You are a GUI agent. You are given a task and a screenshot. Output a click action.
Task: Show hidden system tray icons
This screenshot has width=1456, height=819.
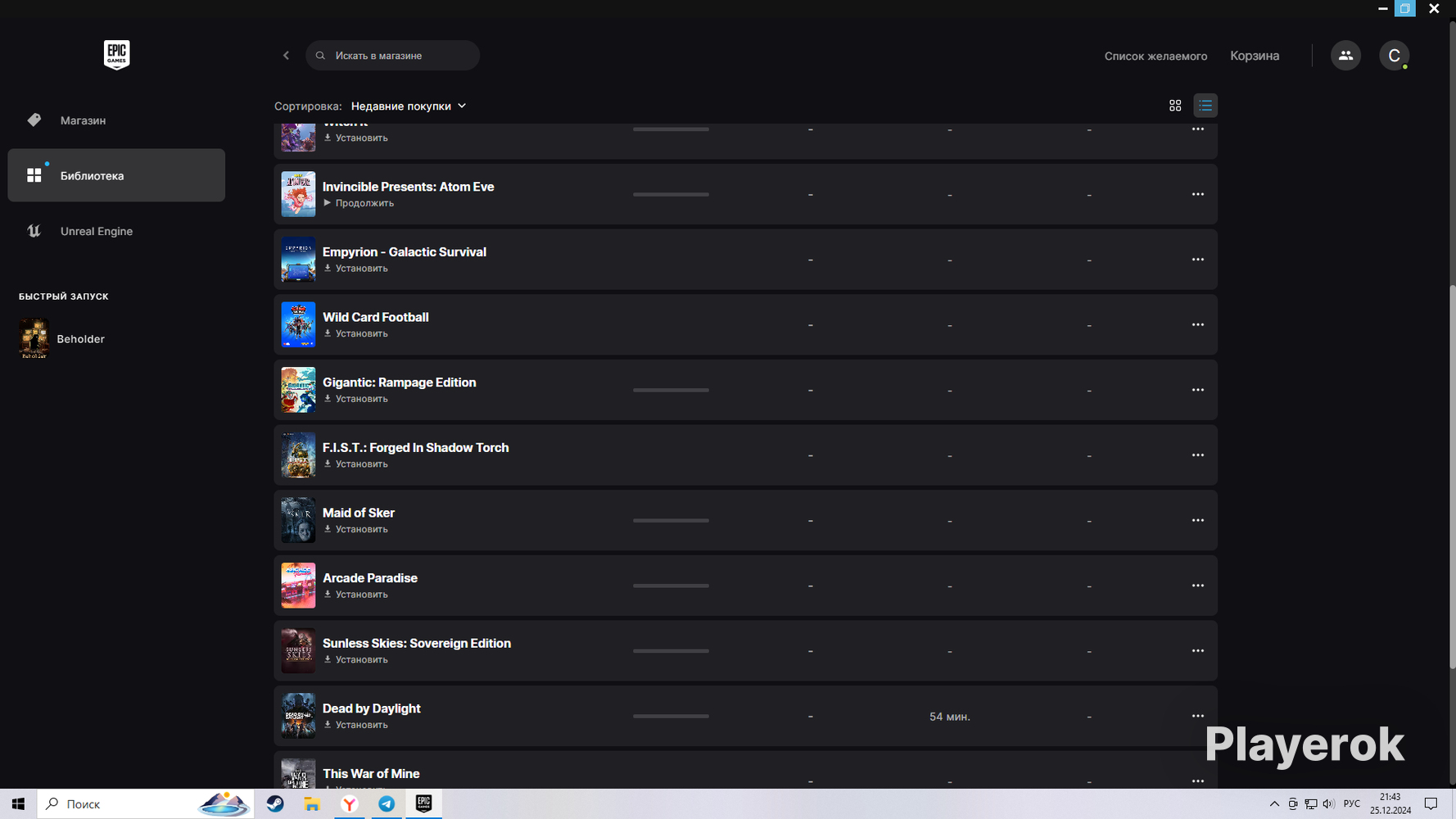[x=1274, y=804]
